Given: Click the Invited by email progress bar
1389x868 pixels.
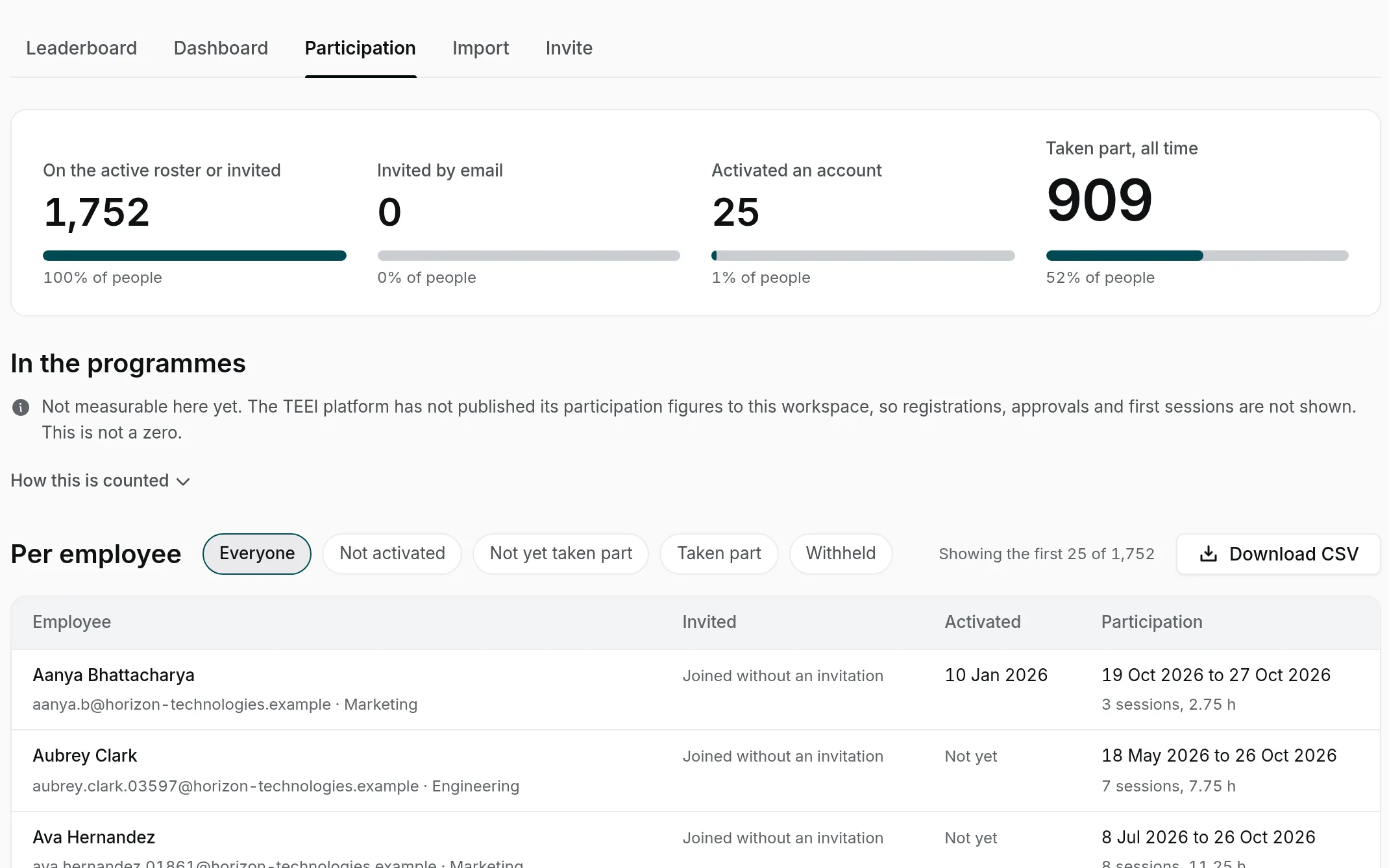Looking at the screenshot, I should coord(529,256).
